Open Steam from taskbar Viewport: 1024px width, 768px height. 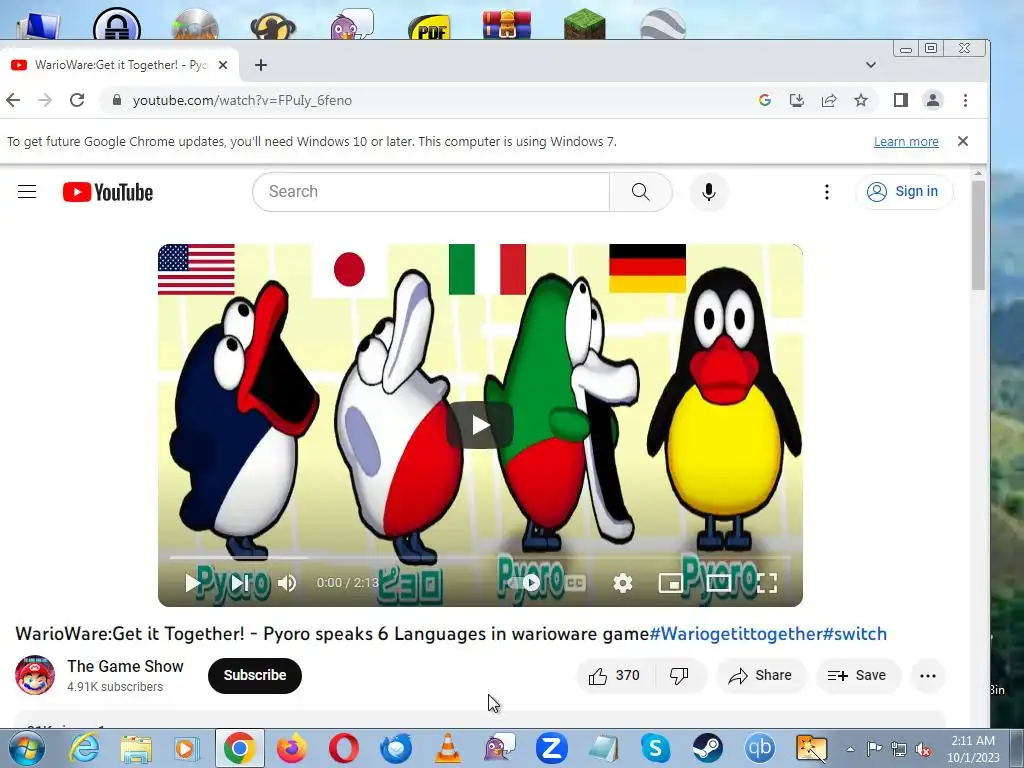click(707, 748)
